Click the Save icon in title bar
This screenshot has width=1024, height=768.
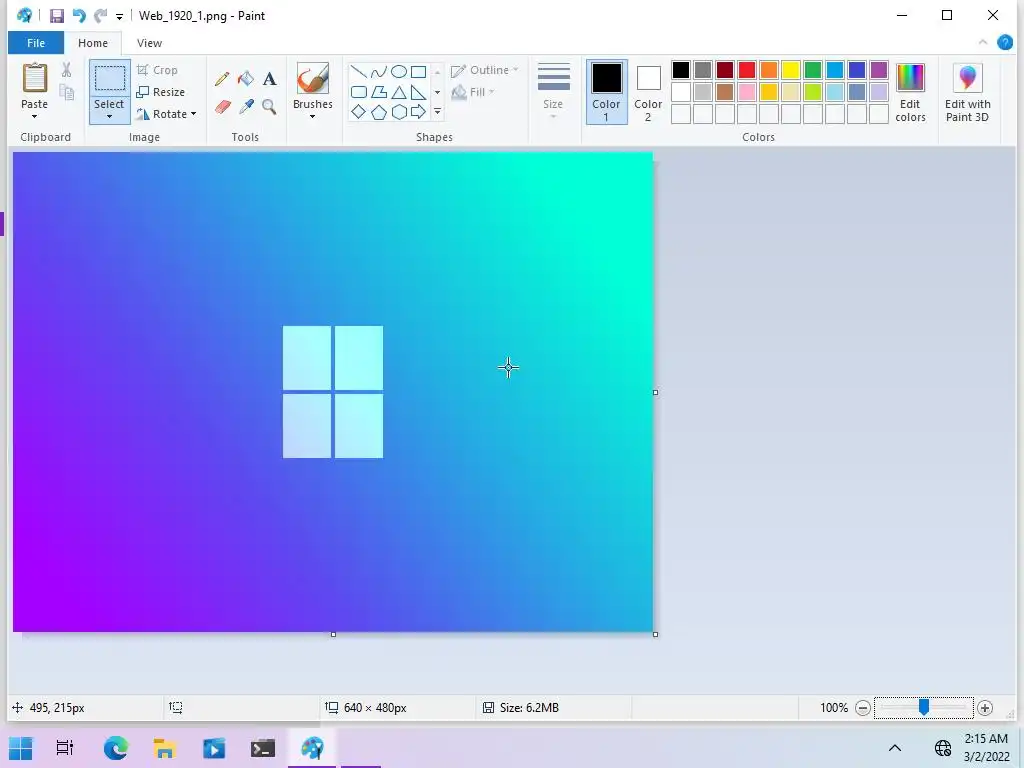pyautogui.click(x=57, y=16)
